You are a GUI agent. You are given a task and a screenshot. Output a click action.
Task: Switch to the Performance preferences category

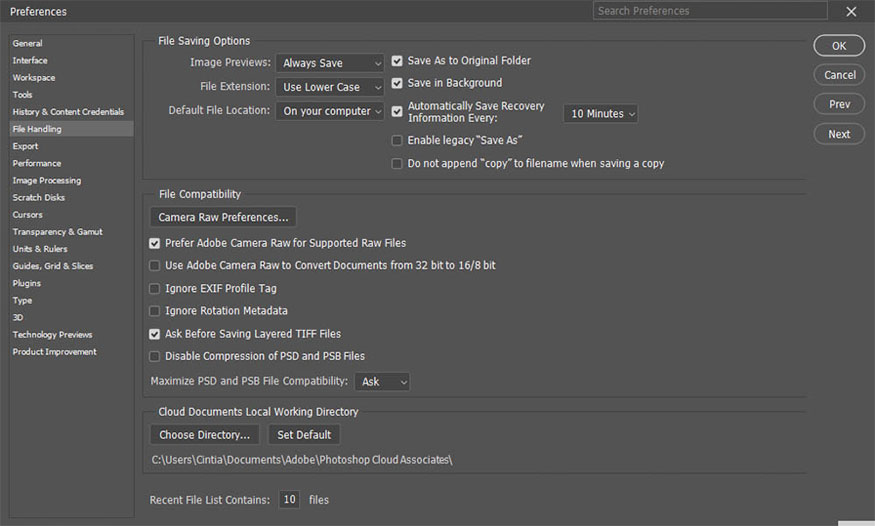coord(37,163)
